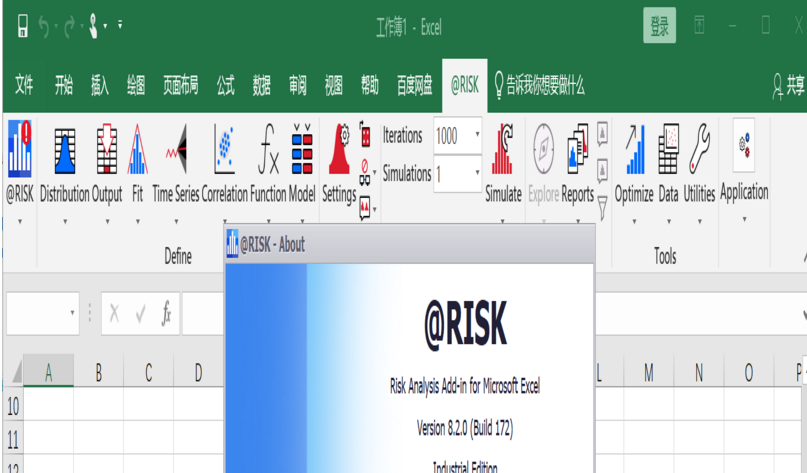The image size is (807, 473).
Task: Open the Time Series tool
Action: (x=177, y=149)
